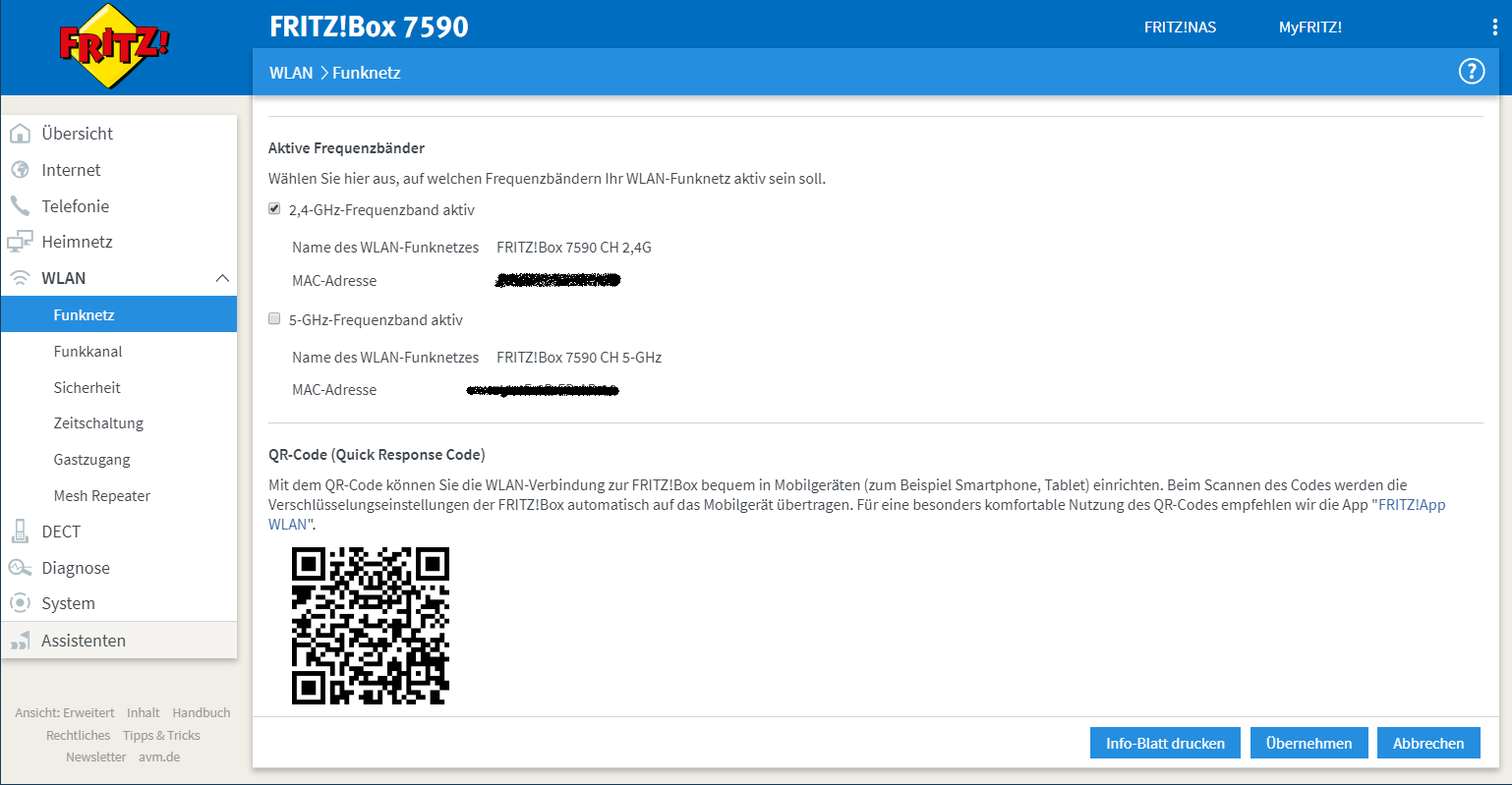Visit the avm.de footer link
This screenshot has width=1512, height=785.
point(159,757)
